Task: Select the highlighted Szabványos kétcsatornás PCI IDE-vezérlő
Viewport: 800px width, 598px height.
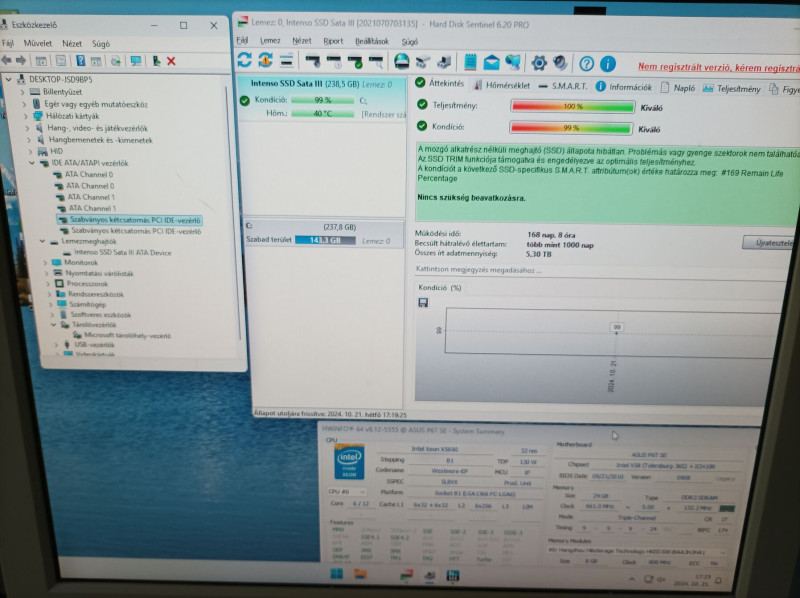Action: tap(130, 220)
